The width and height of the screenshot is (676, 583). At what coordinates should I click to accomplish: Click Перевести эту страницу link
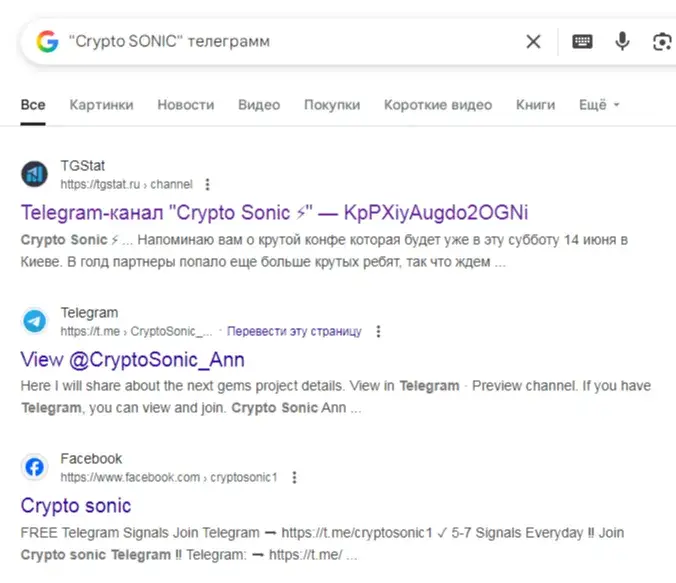pos(294,331)
